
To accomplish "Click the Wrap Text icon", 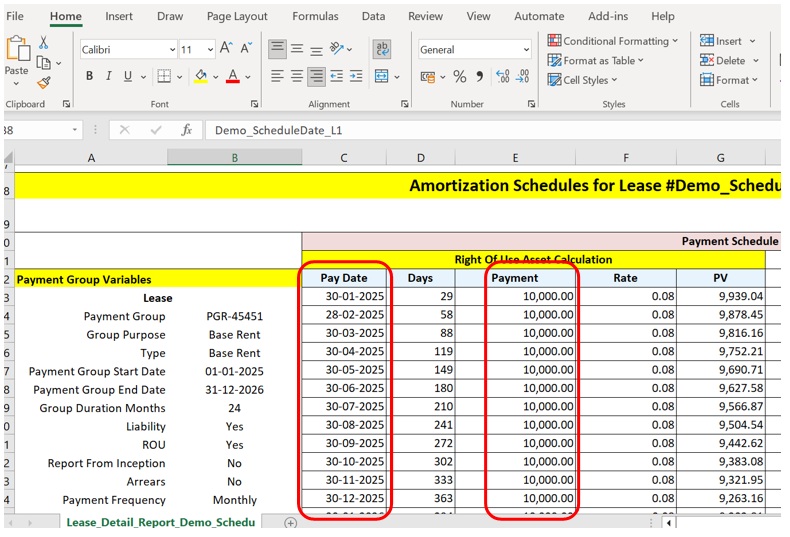I will tap(382, 49).
